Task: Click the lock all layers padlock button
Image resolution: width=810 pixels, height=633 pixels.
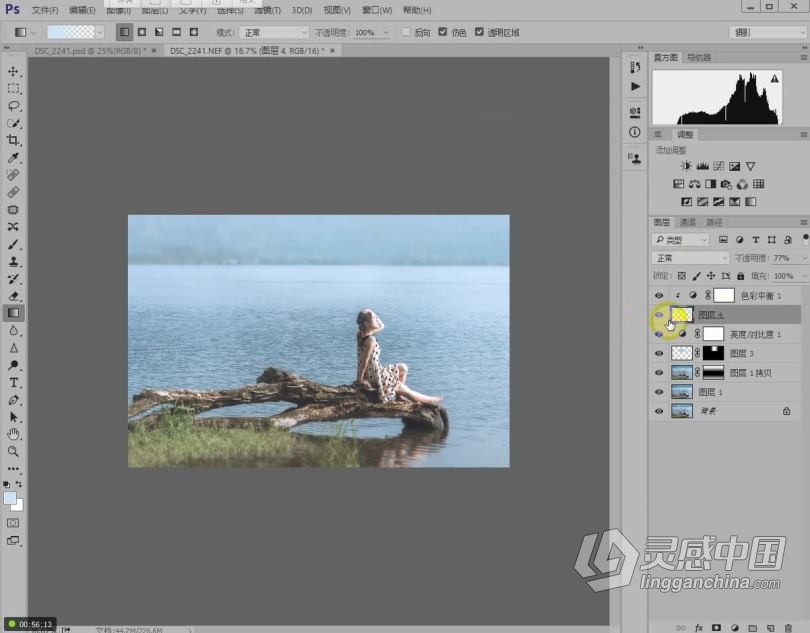Action: pyautogui.click(x=741, y=276)
